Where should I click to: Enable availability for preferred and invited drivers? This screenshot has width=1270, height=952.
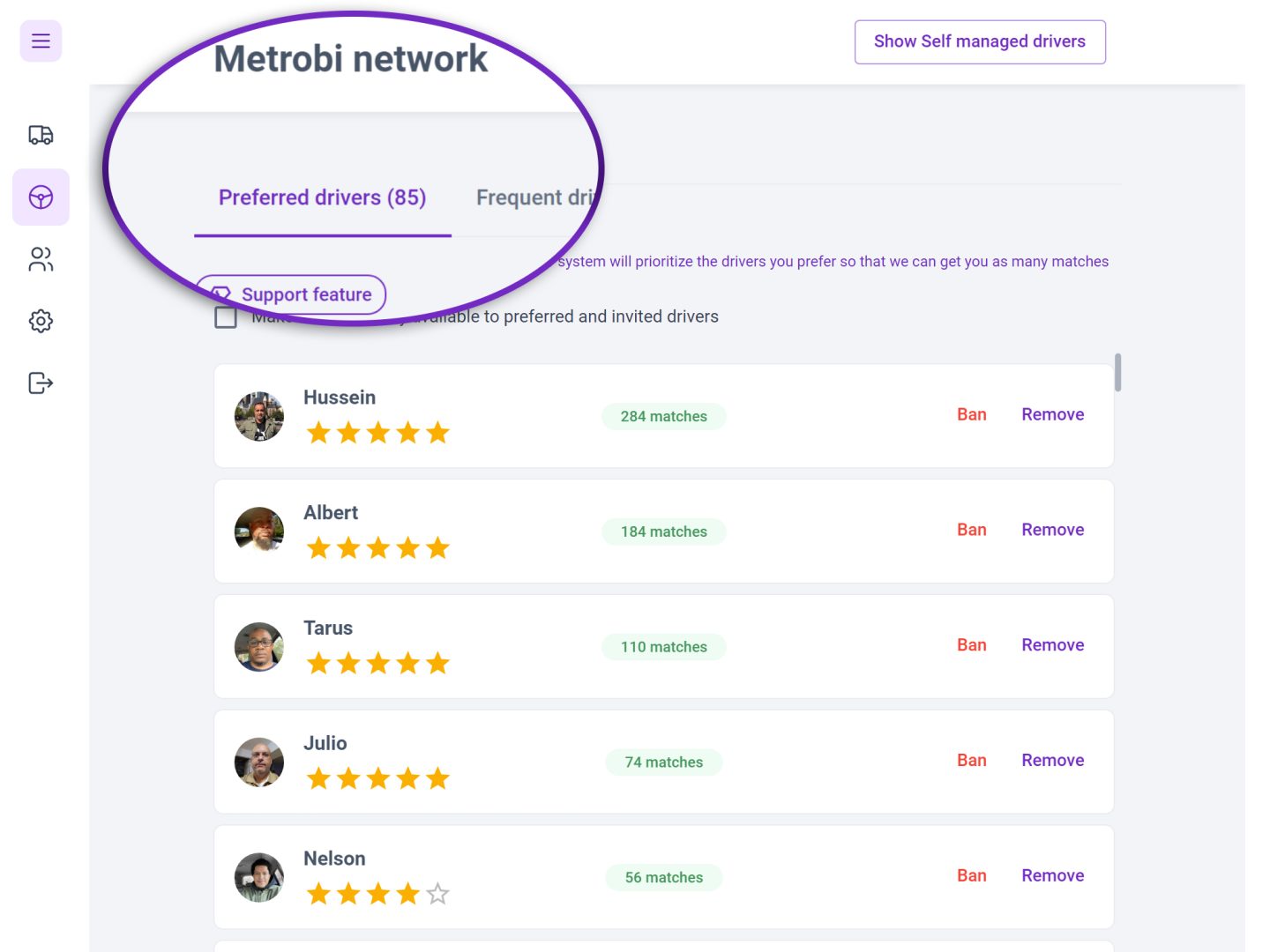click(226, 316)
